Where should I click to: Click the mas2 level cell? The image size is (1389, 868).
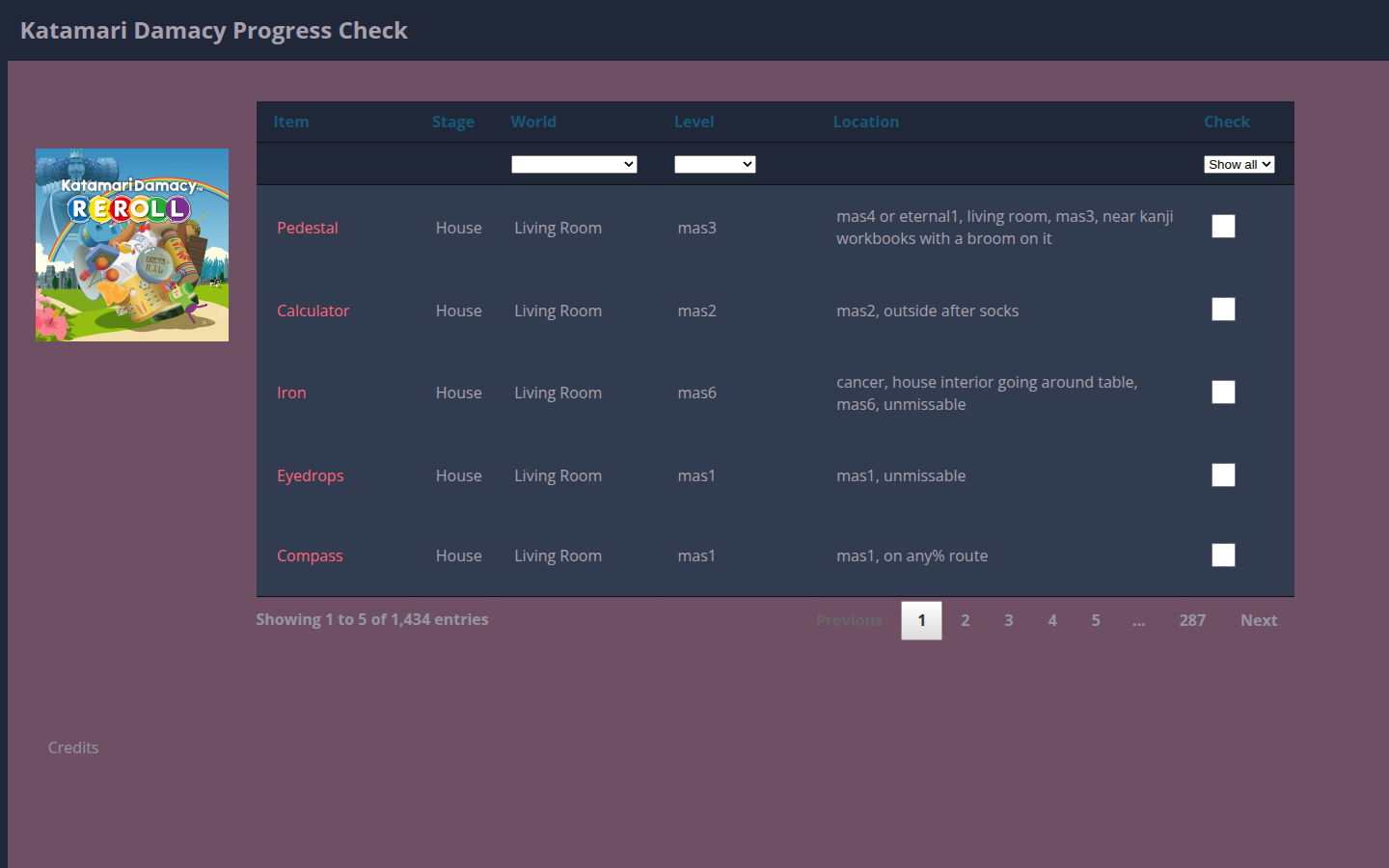click(697, 311)
